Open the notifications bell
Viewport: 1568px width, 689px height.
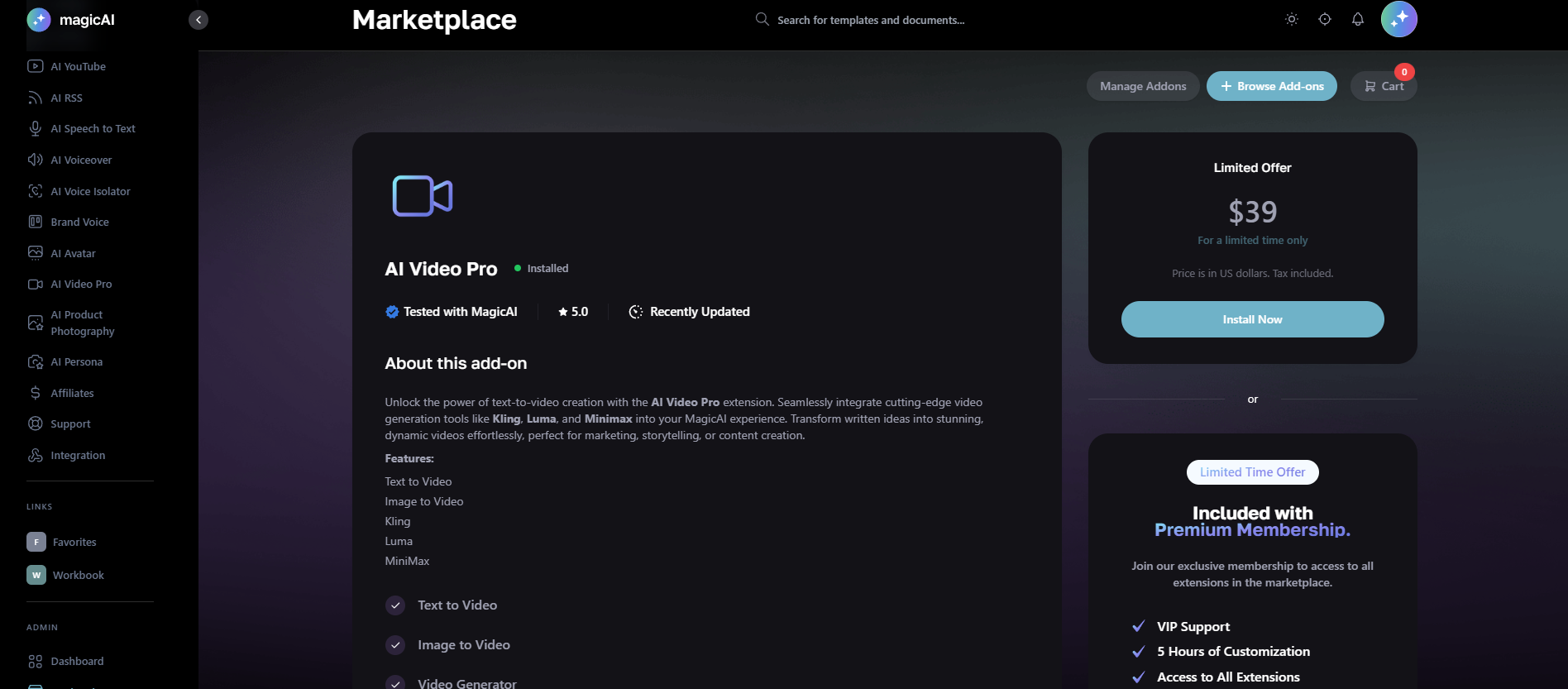coord(1357,19)
